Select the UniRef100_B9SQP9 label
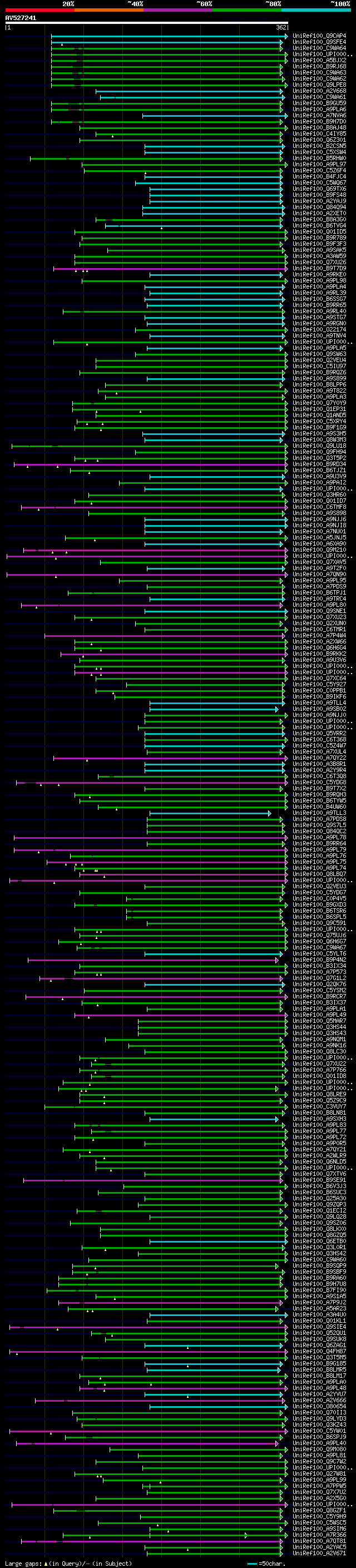Viewport: 356px width, 1568px height. pos(319,1265)
